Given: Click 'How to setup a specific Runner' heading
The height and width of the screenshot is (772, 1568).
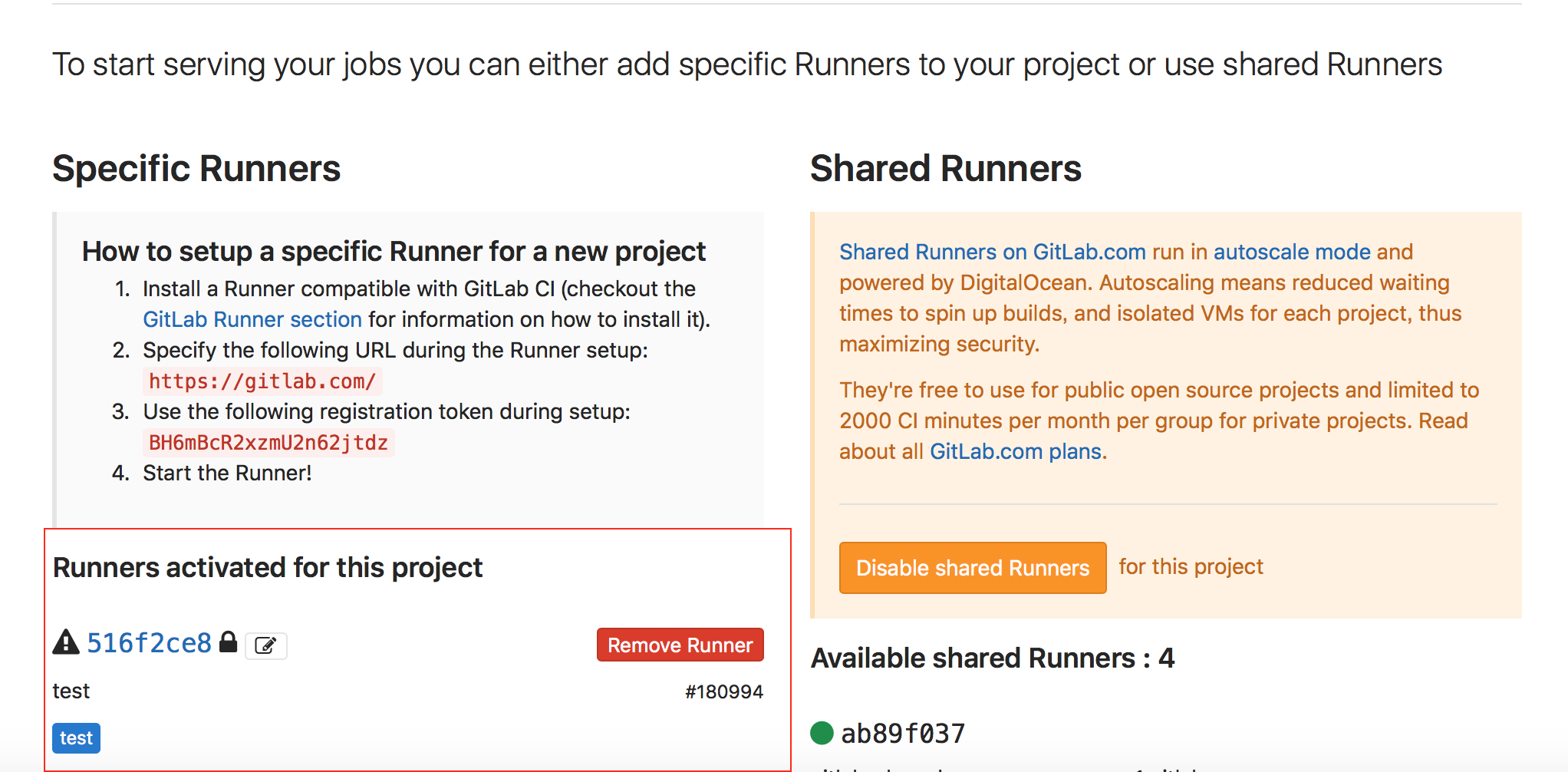Looking at the screenshot, I should click(394, 252).
